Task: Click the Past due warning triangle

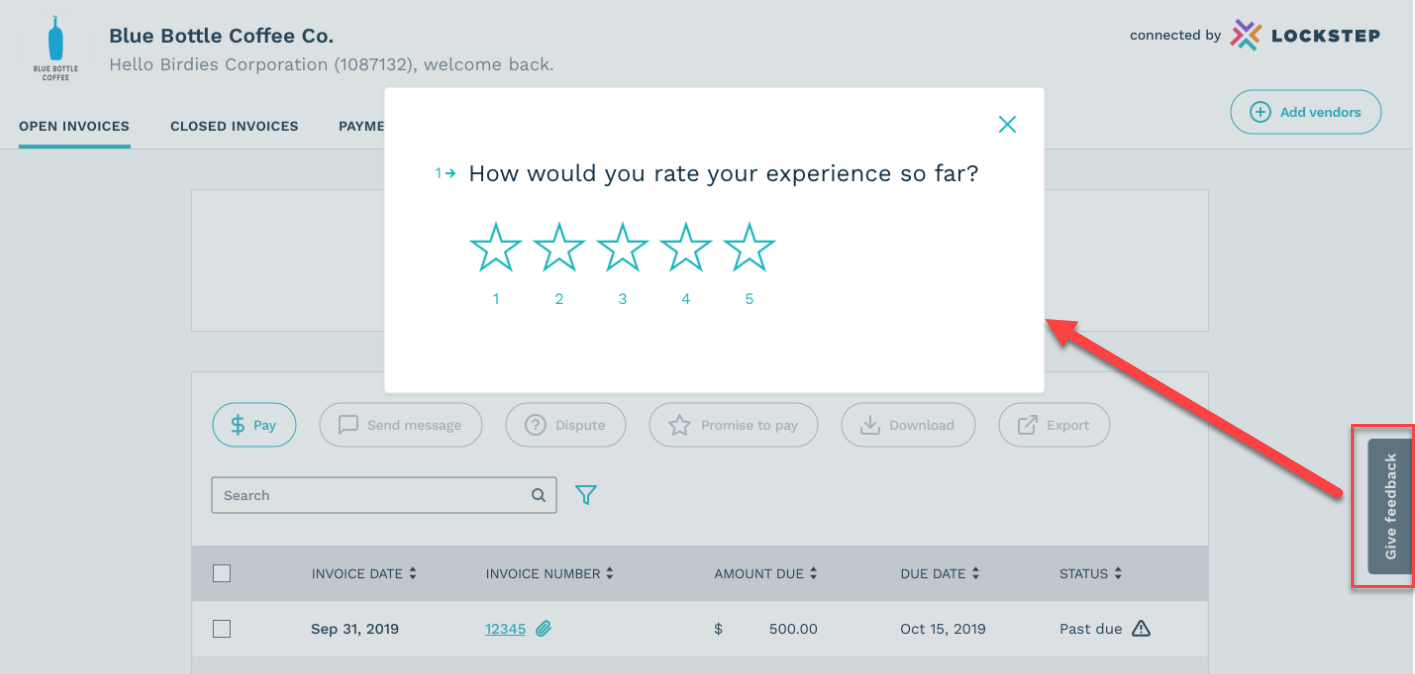Action: [1141, 629]
